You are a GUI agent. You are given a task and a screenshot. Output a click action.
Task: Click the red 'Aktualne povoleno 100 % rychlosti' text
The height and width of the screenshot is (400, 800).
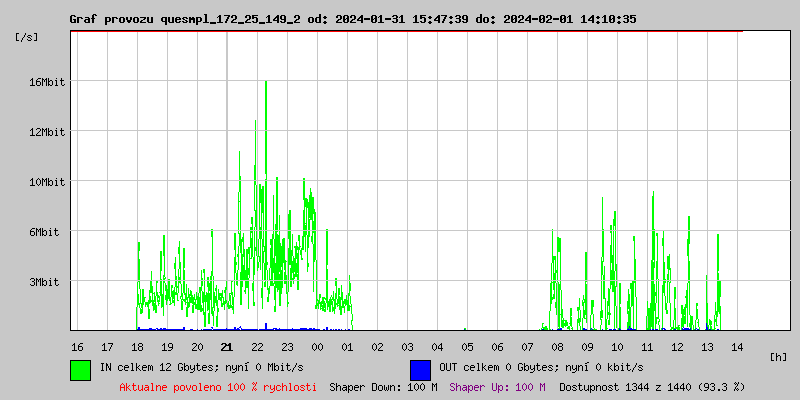[218, 387]
